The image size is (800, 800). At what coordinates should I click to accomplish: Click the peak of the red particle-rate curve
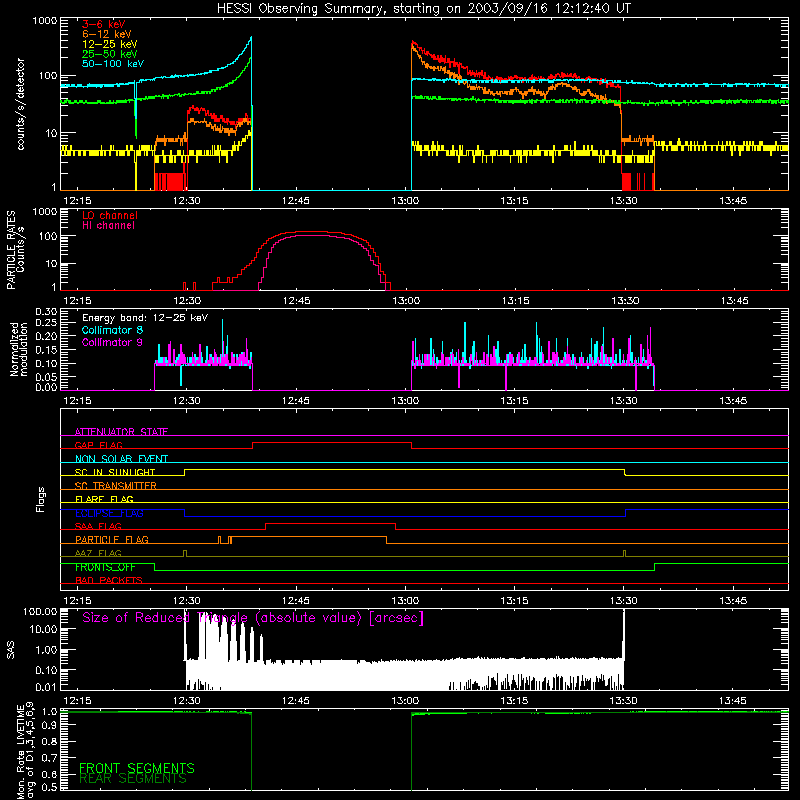pos(306,232)
